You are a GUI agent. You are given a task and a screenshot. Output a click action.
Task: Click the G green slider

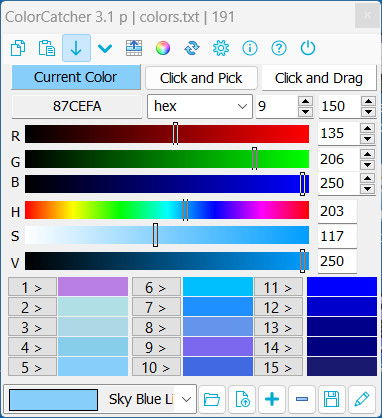(x=167, y=159)
